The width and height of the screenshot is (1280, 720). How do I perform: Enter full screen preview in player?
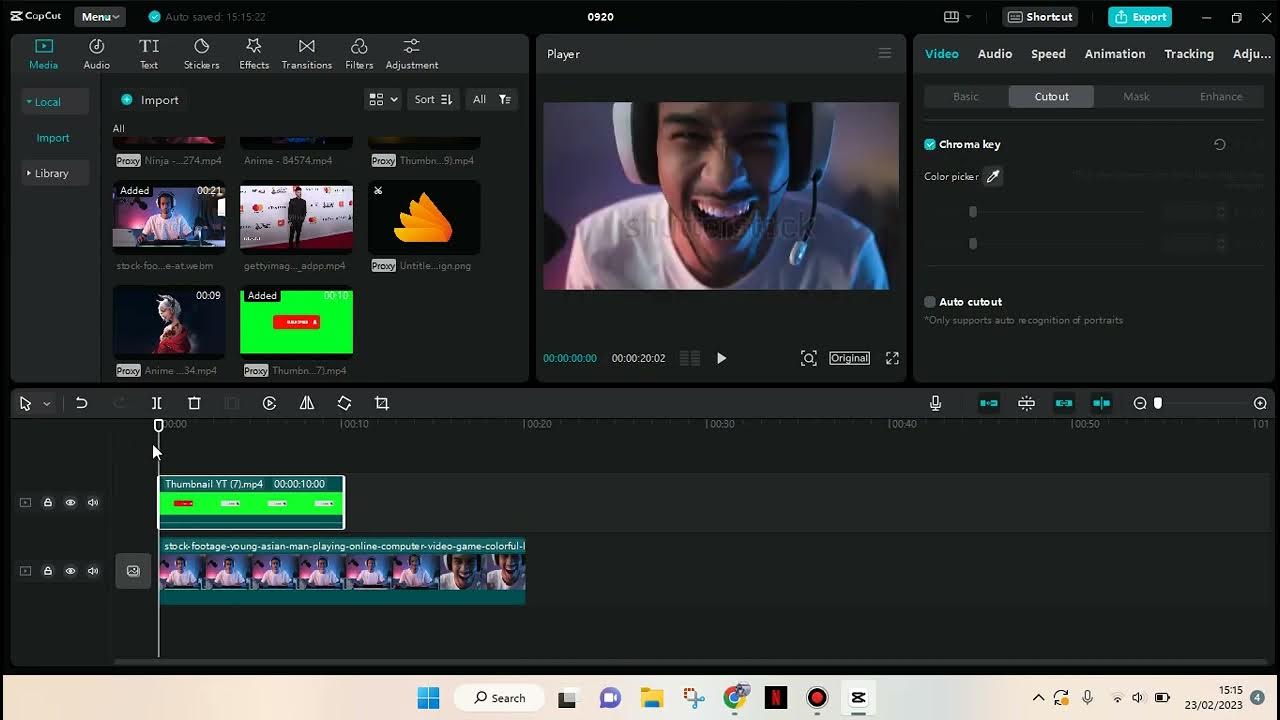point(892,358)
